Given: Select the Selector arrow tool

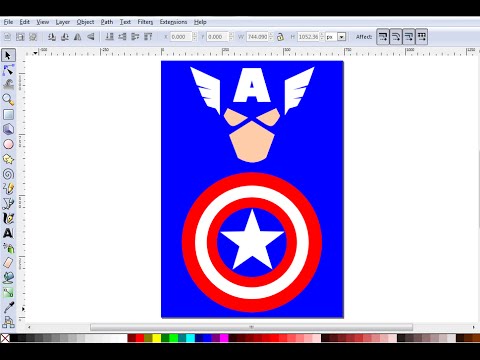Looking at the screenshot, I should (8, 55).
